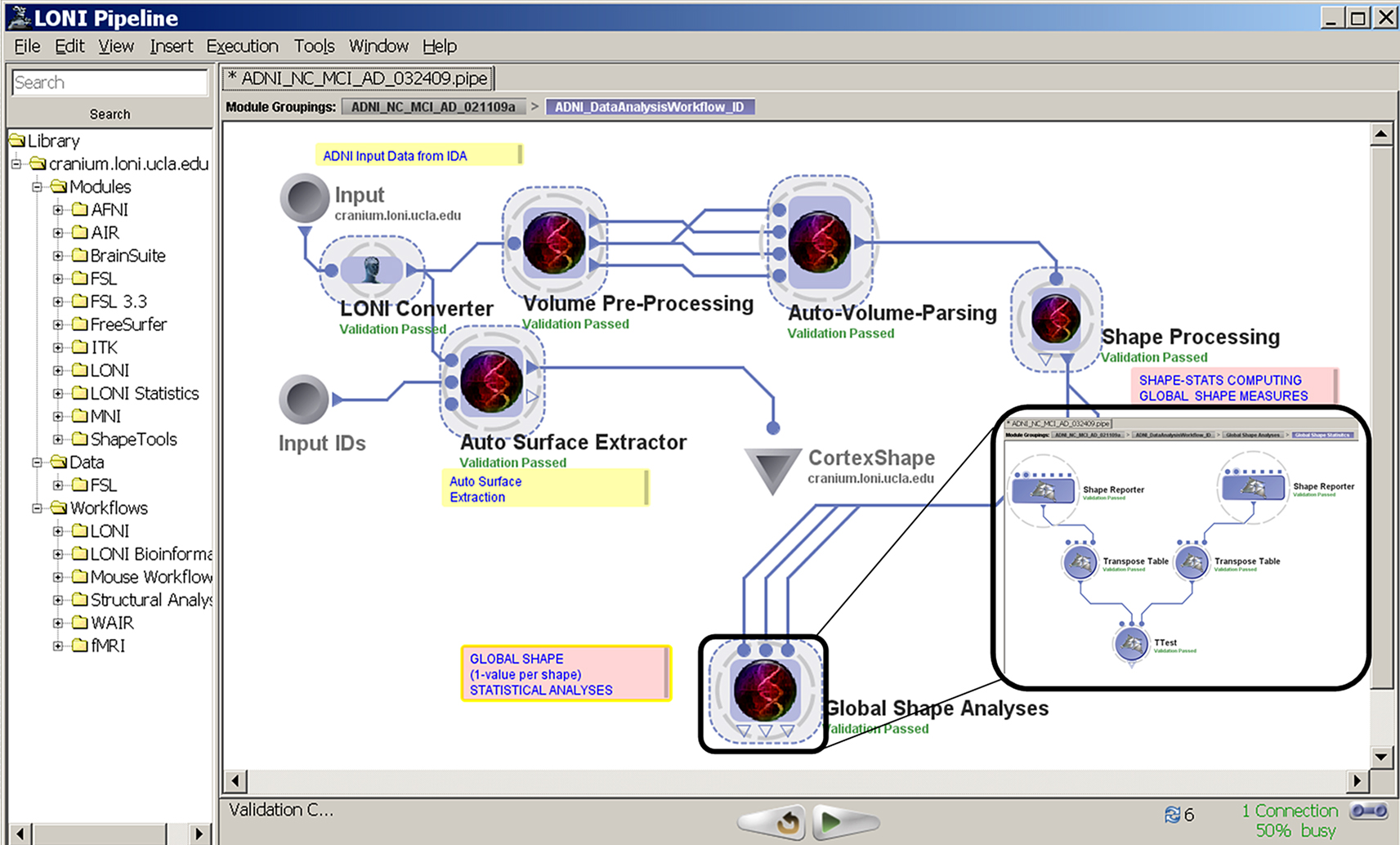Open the Window menu

coord(378,46)
